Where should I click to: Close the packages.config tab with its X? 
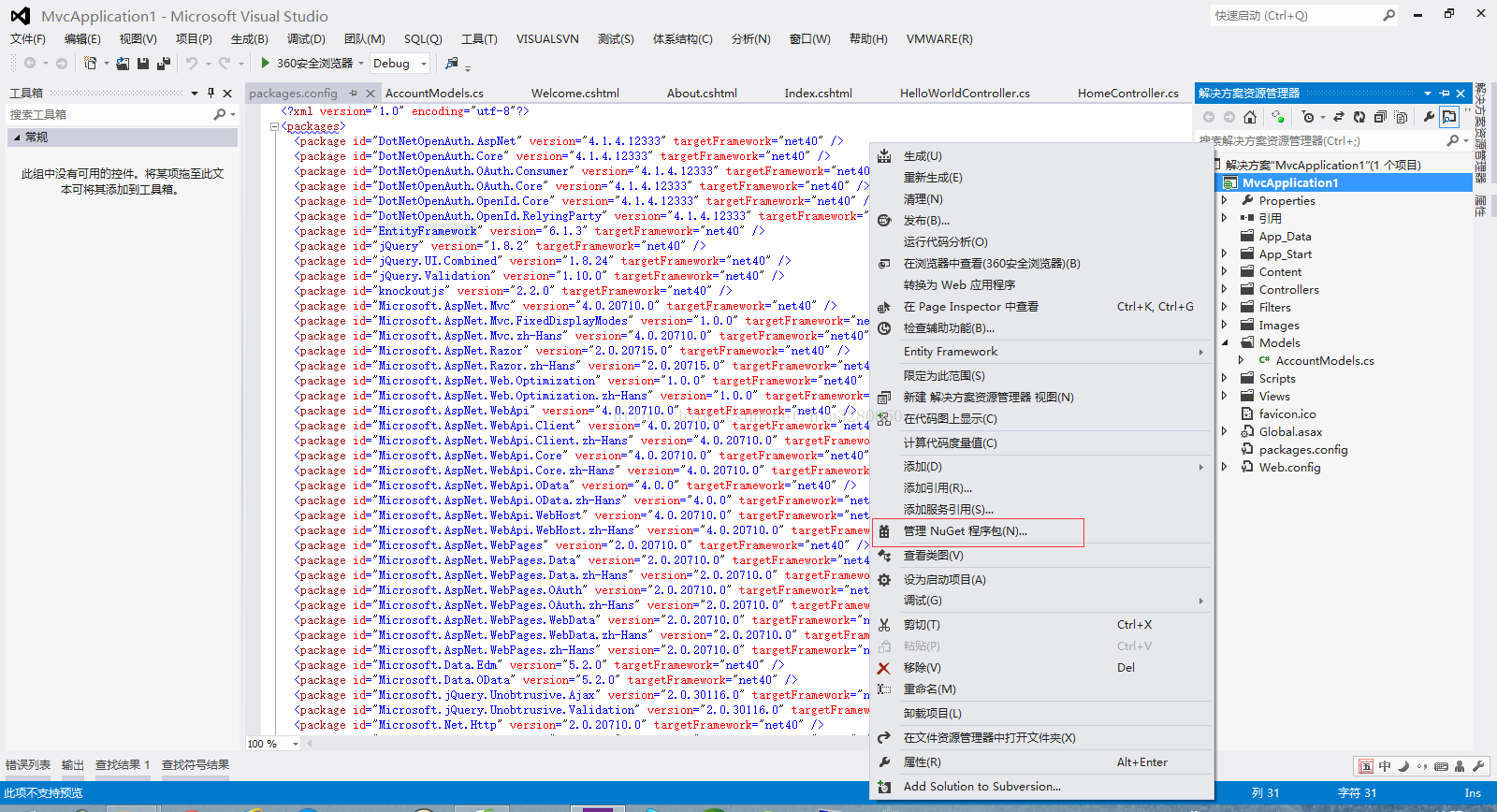[x=371, y=93]
